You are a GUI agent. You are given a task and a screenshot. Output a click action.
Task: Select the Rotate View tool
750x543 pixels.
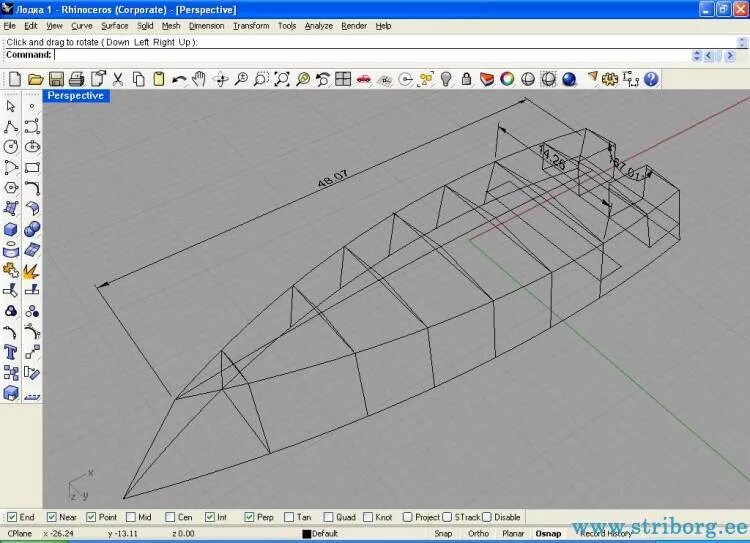click(x=221, y=79)
